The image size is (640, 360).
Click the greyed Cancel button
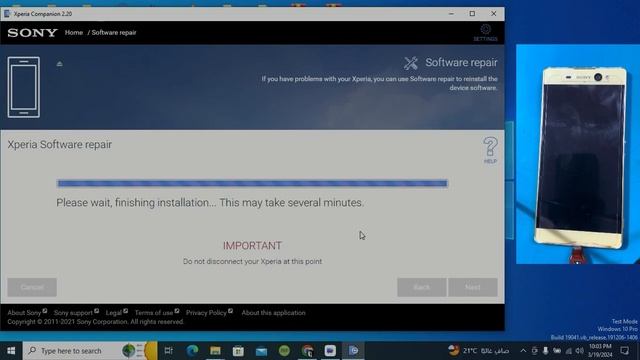32,287
